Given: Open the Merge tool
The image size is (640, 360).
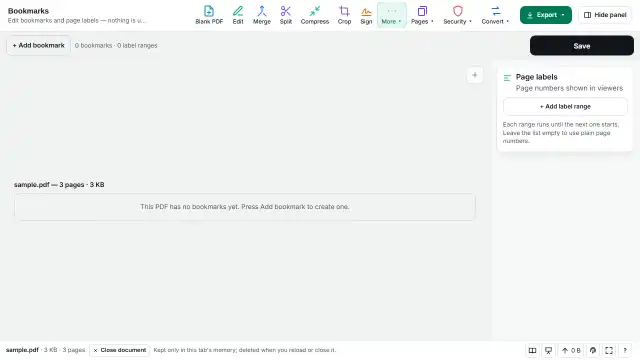Looking at the screenshot, I should 262,15.
